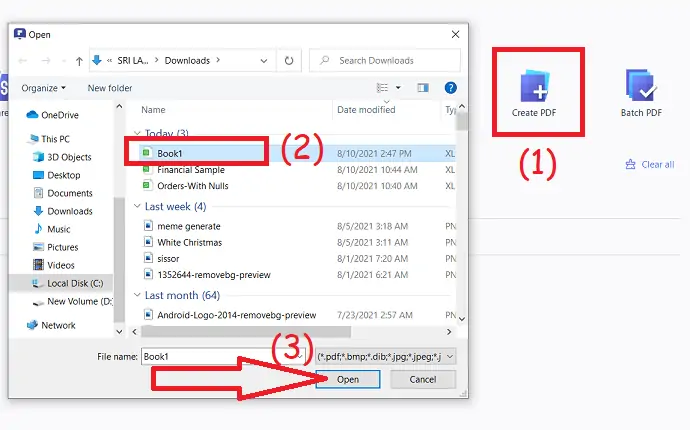Click the help question mark icon
690x430 pixels.
click(450, 88)
